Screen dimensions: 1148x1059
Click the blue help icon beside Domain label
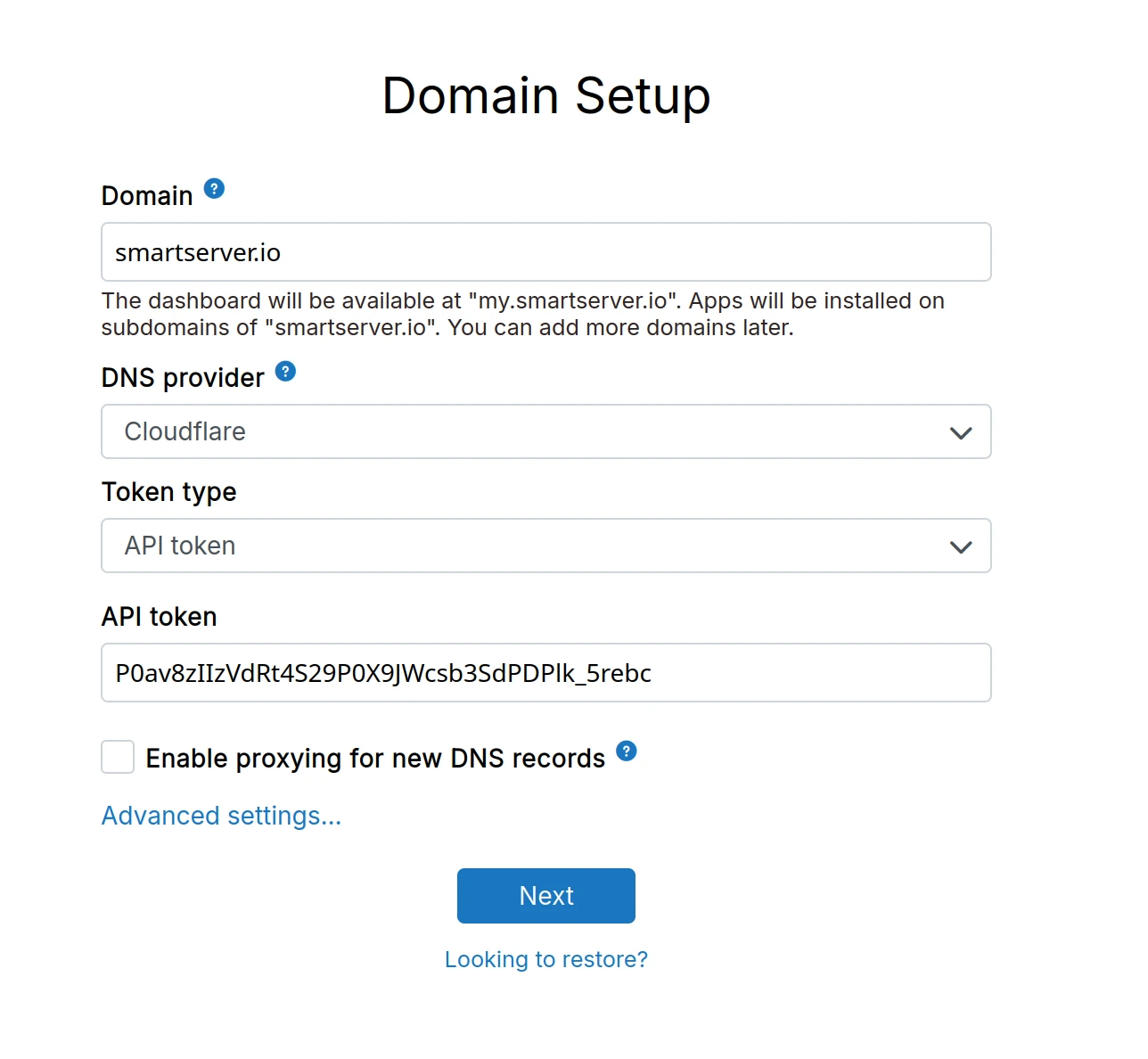(x=214, y=187)
